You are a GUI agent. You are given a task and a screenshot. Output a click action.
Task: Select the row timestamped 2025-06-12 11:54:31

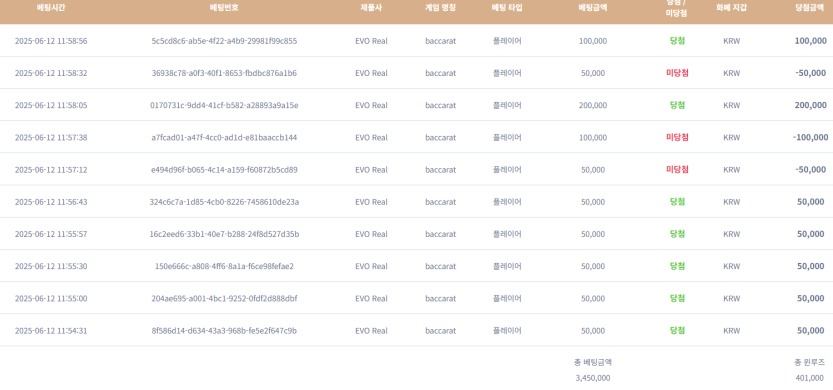(x=416, y=330)
